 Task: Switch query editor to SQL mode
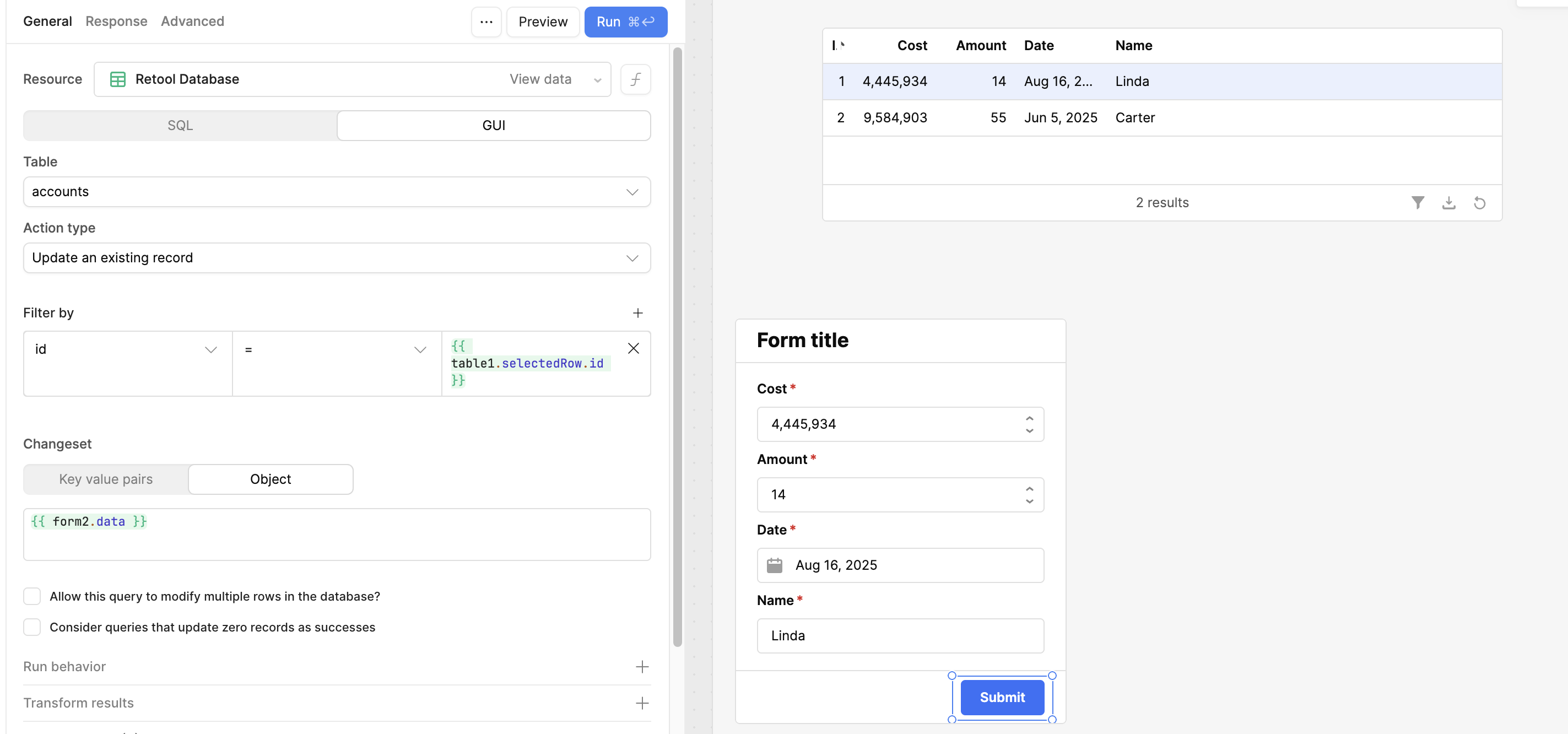pos(180,126)
